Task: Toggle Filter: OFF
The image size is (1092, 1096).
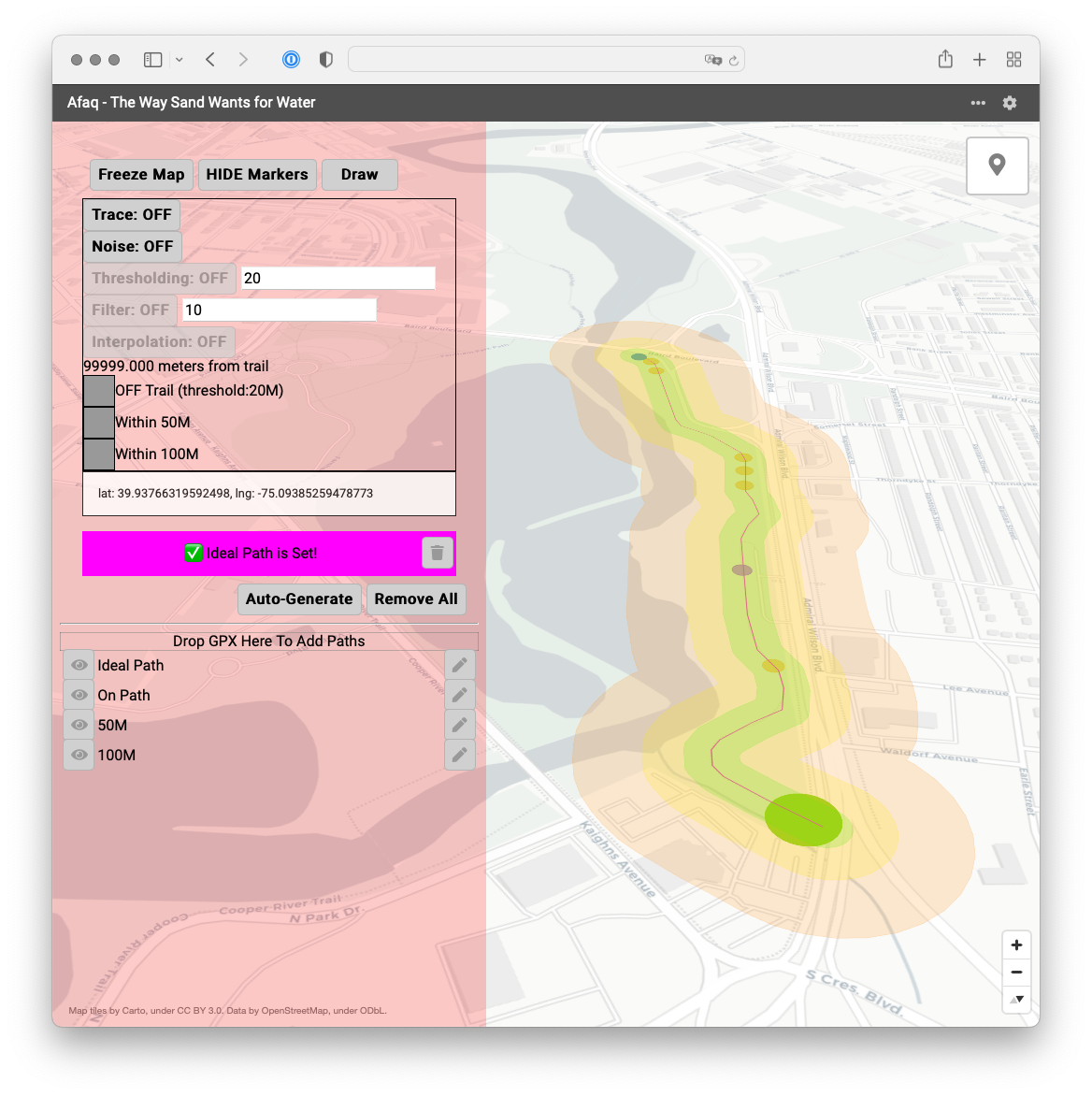Action: click(130, 310)
